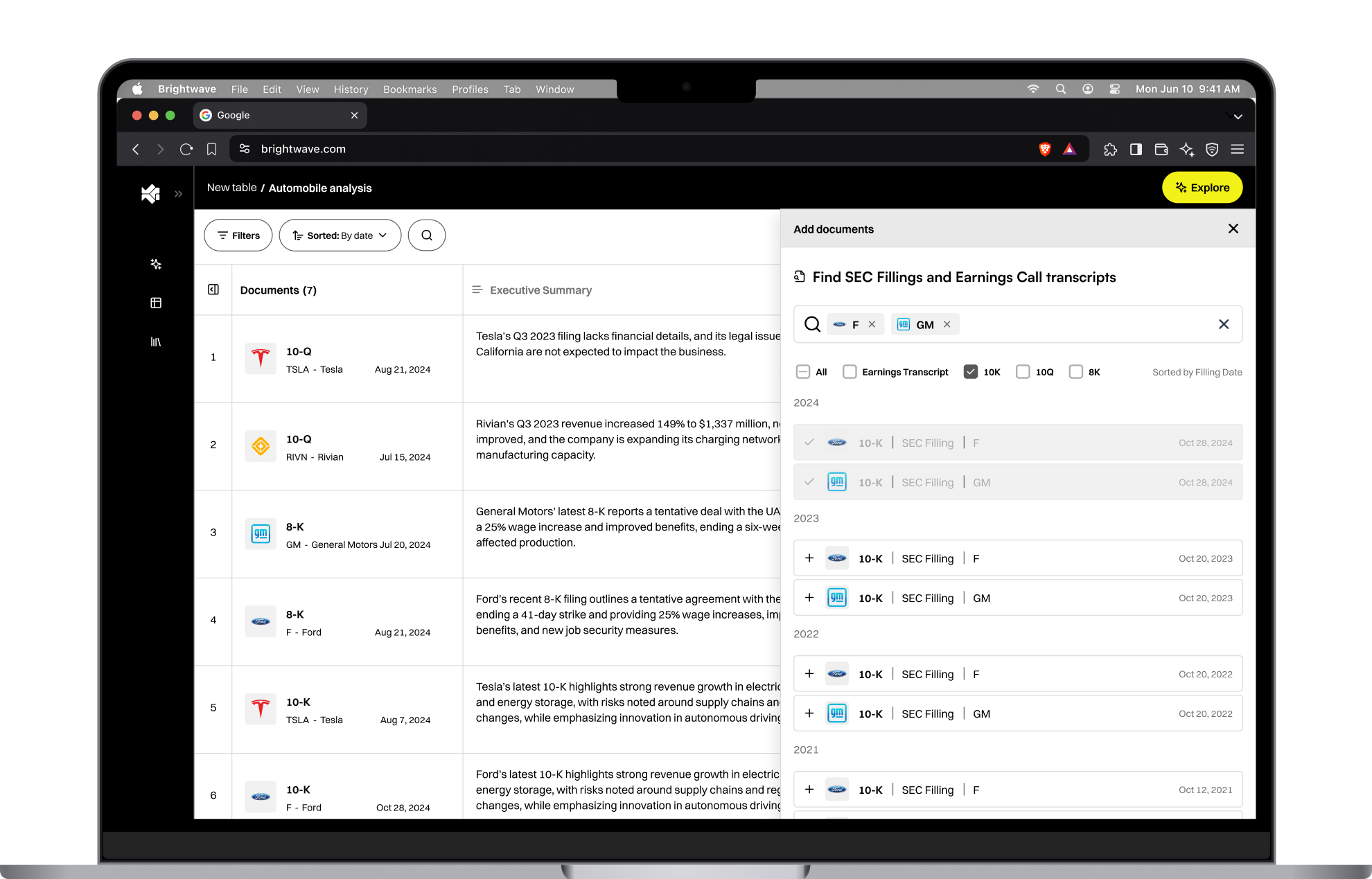Open the sparkle AI icon in sidebar
The width and height of the screenshot is (1372, 879).
click(x=156, y=264)
